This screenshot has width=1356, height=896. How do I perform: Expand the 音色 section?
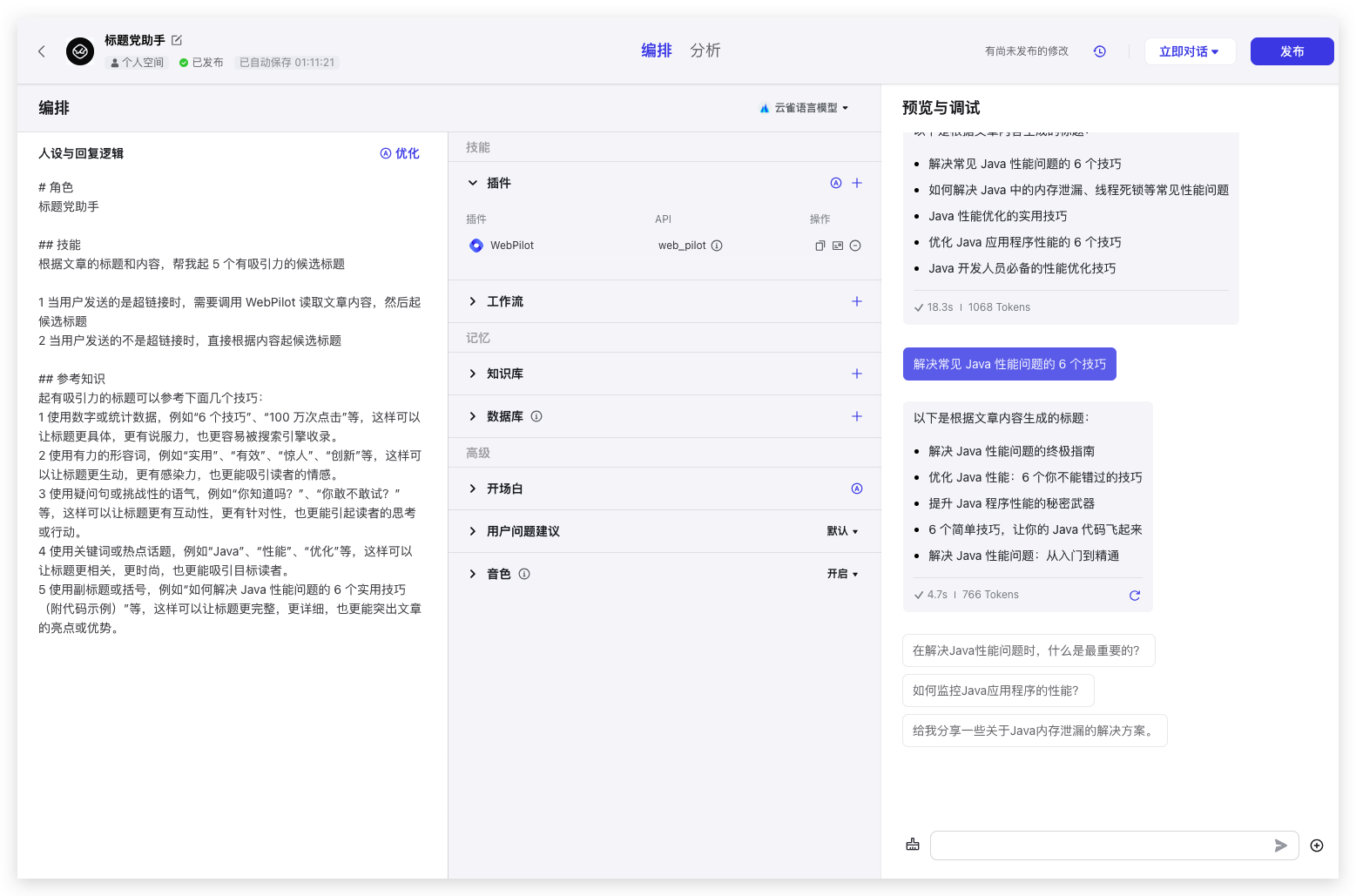(473, 574)
